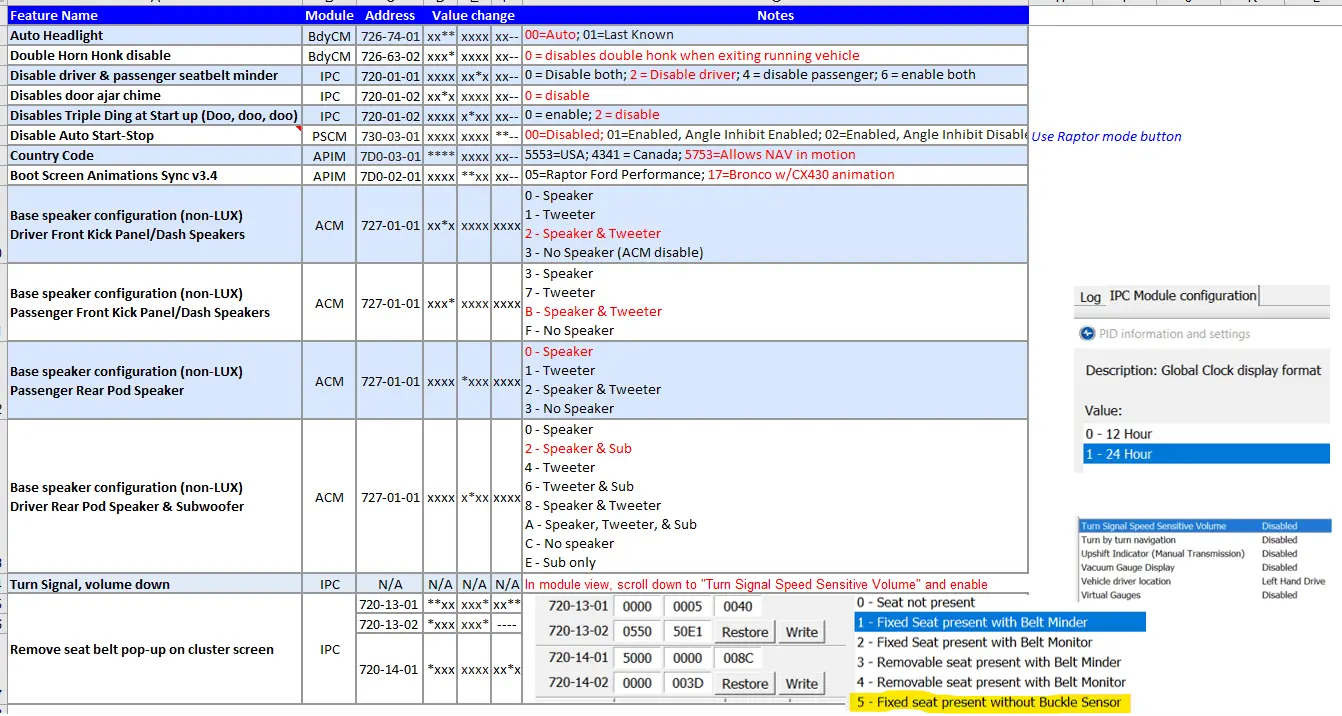The width and height of the screenshot is (1342, 716).
Task: Select the Feature Name header cell
Action: tap(54, 15)
